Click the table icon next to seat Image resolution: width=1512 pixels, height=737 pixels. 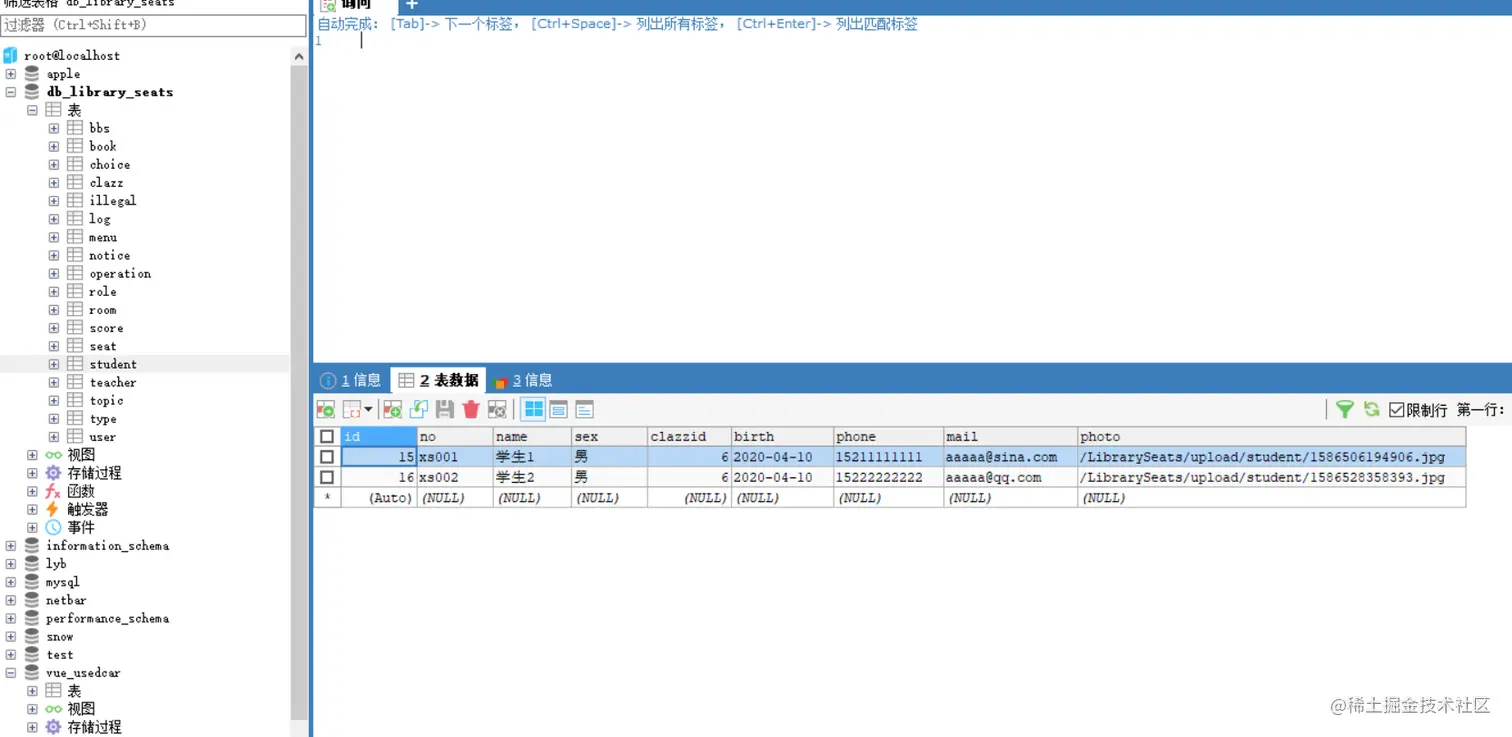click(75, 346)
